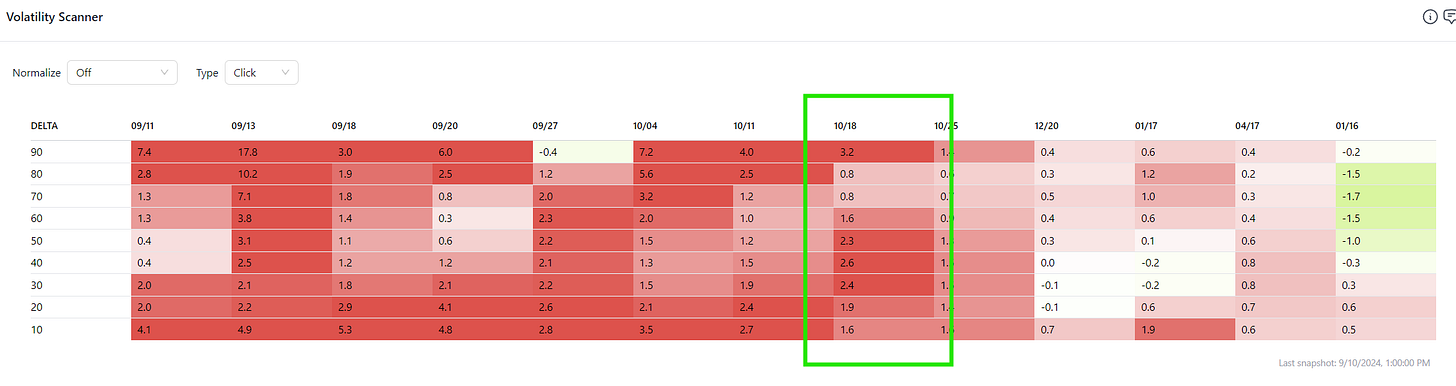The image size is (1456, 386).
Task: Click the 1.9 cell under 01/17
Action: [1185, 329]
